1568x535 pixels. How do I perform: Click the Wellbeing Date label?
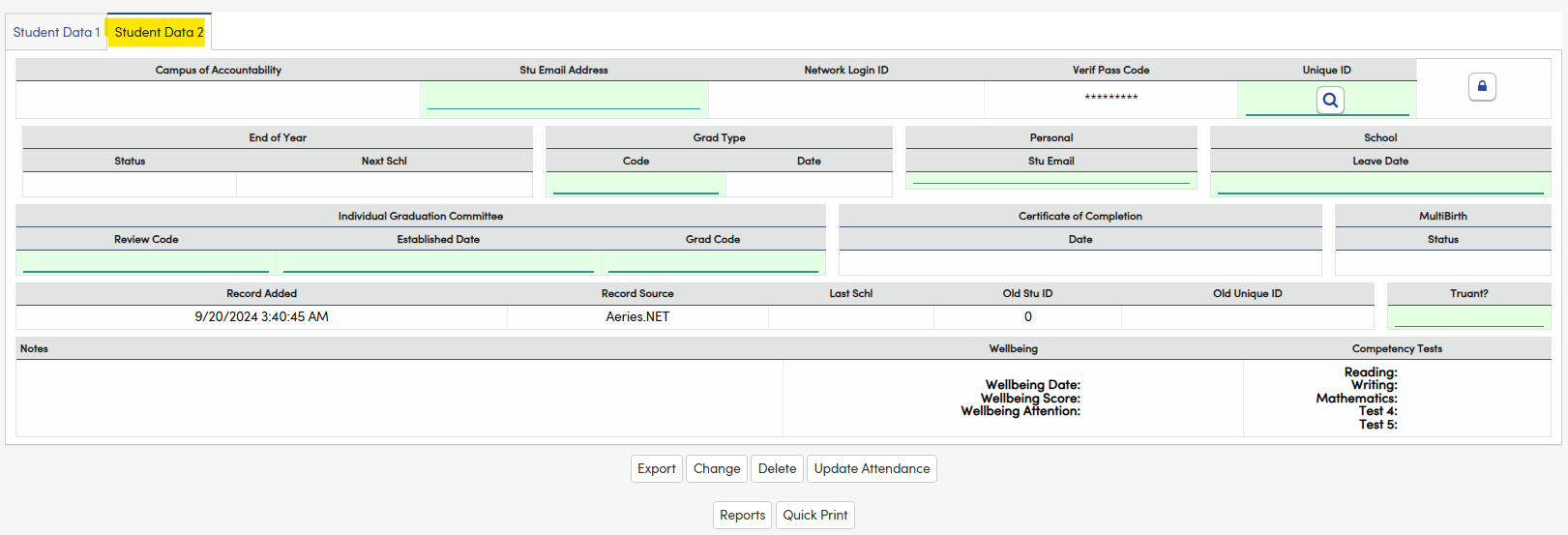pyautogui.click(x=1033, y=385)
